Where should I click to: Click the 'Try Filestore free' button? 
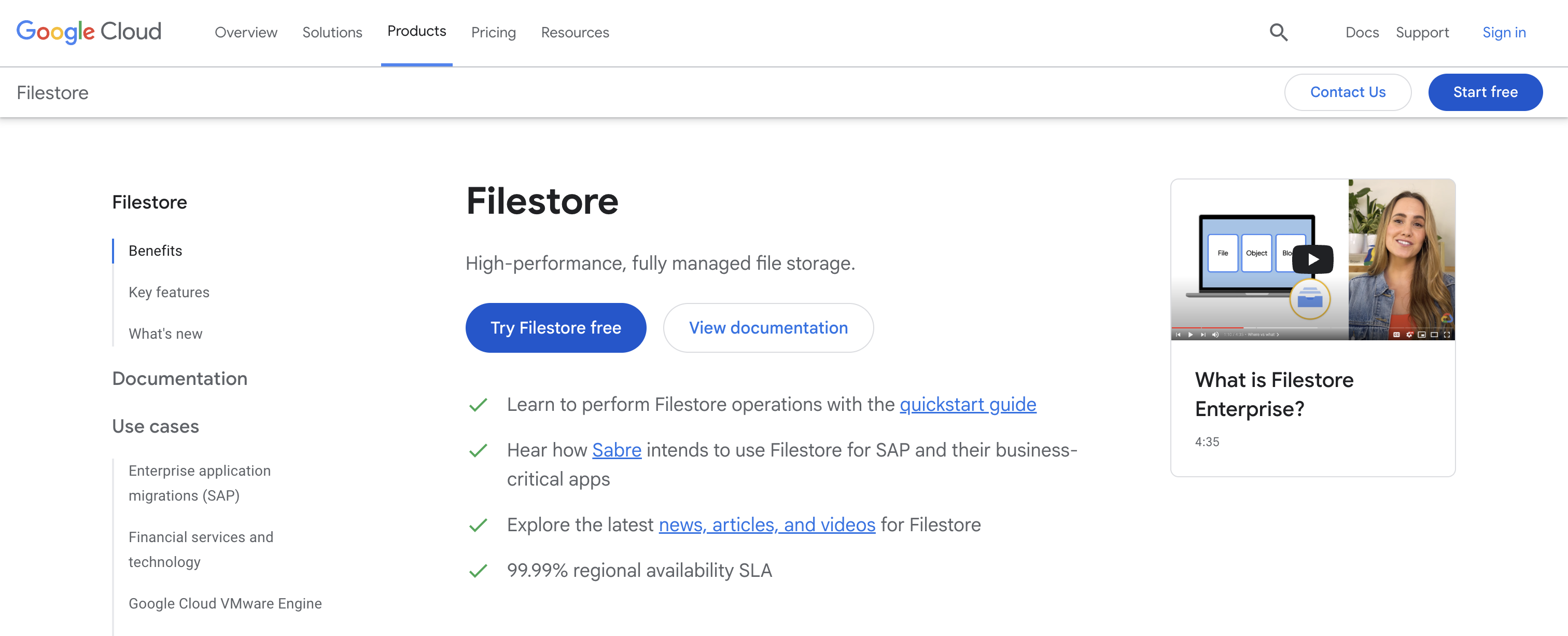[x=555, y=327]
